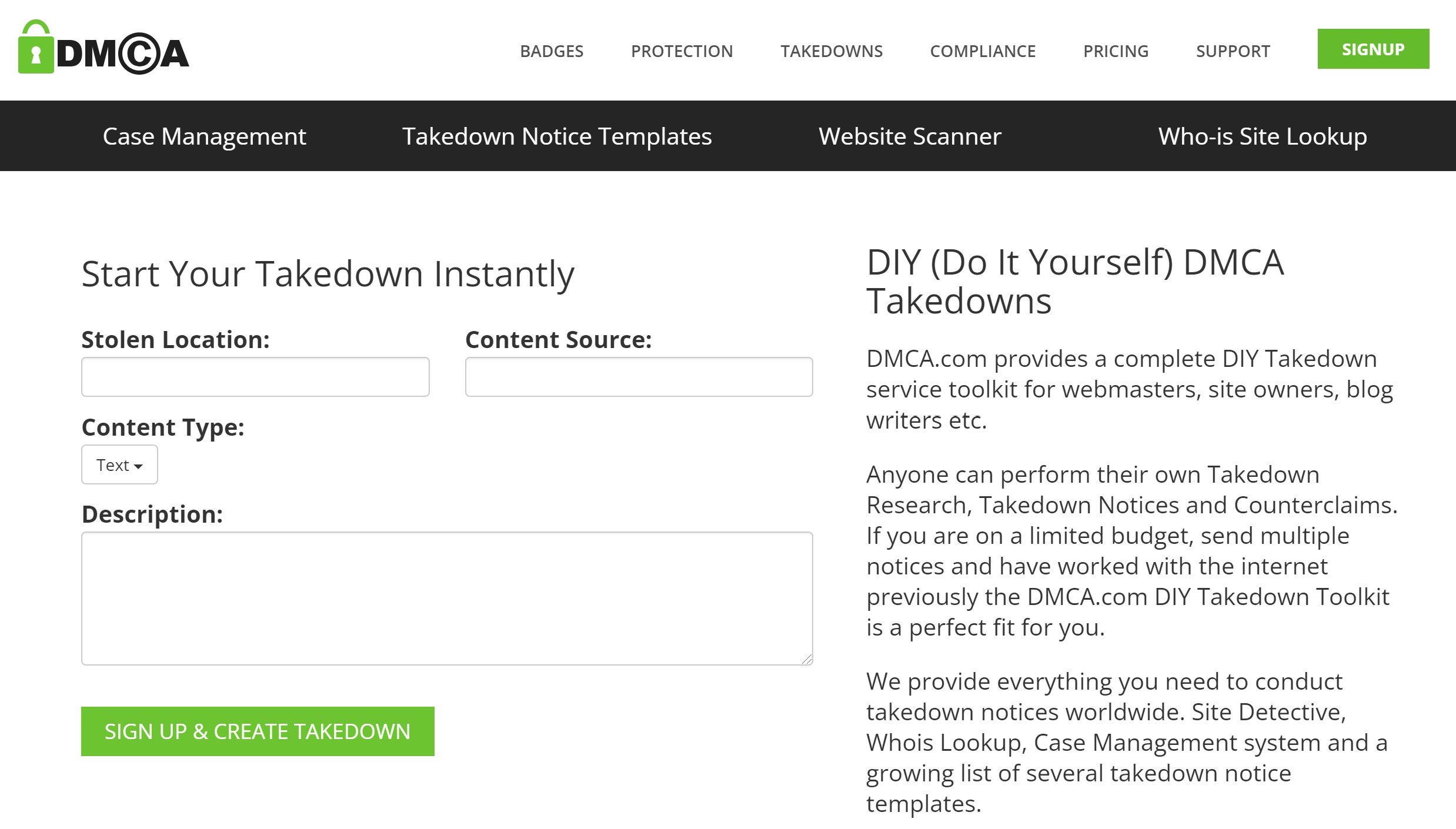Open the Takedown Notice Templates tab
Screen dimensions: 1456x829
pos(557,136)
